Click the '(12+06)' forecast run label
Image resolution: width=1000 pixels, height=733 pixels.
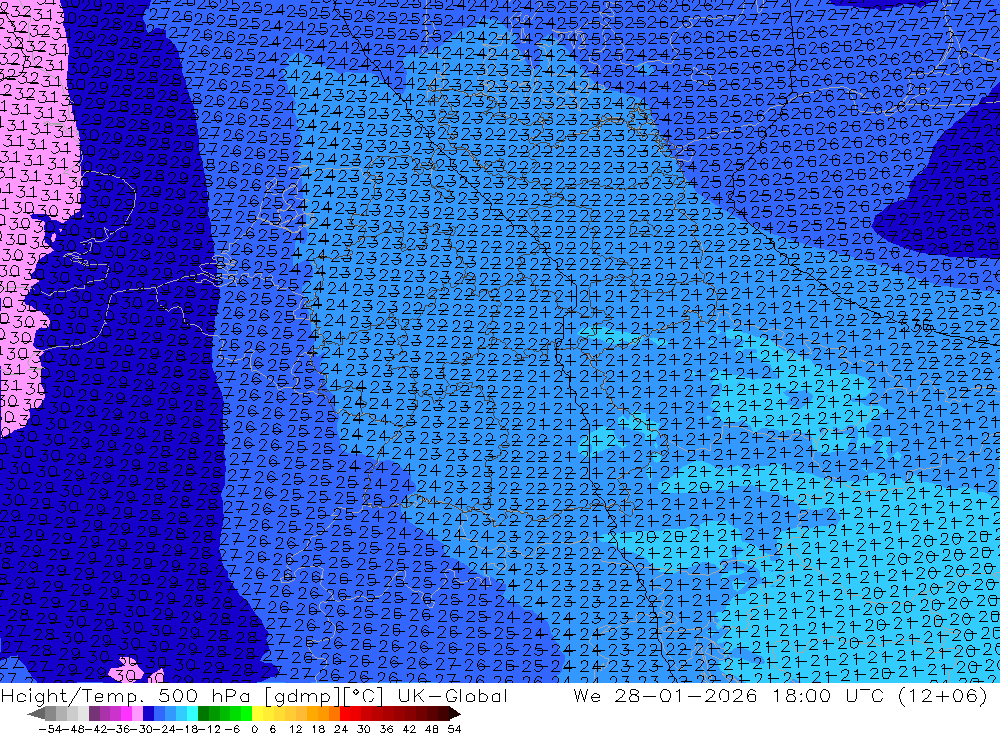(x=943, y=695)
